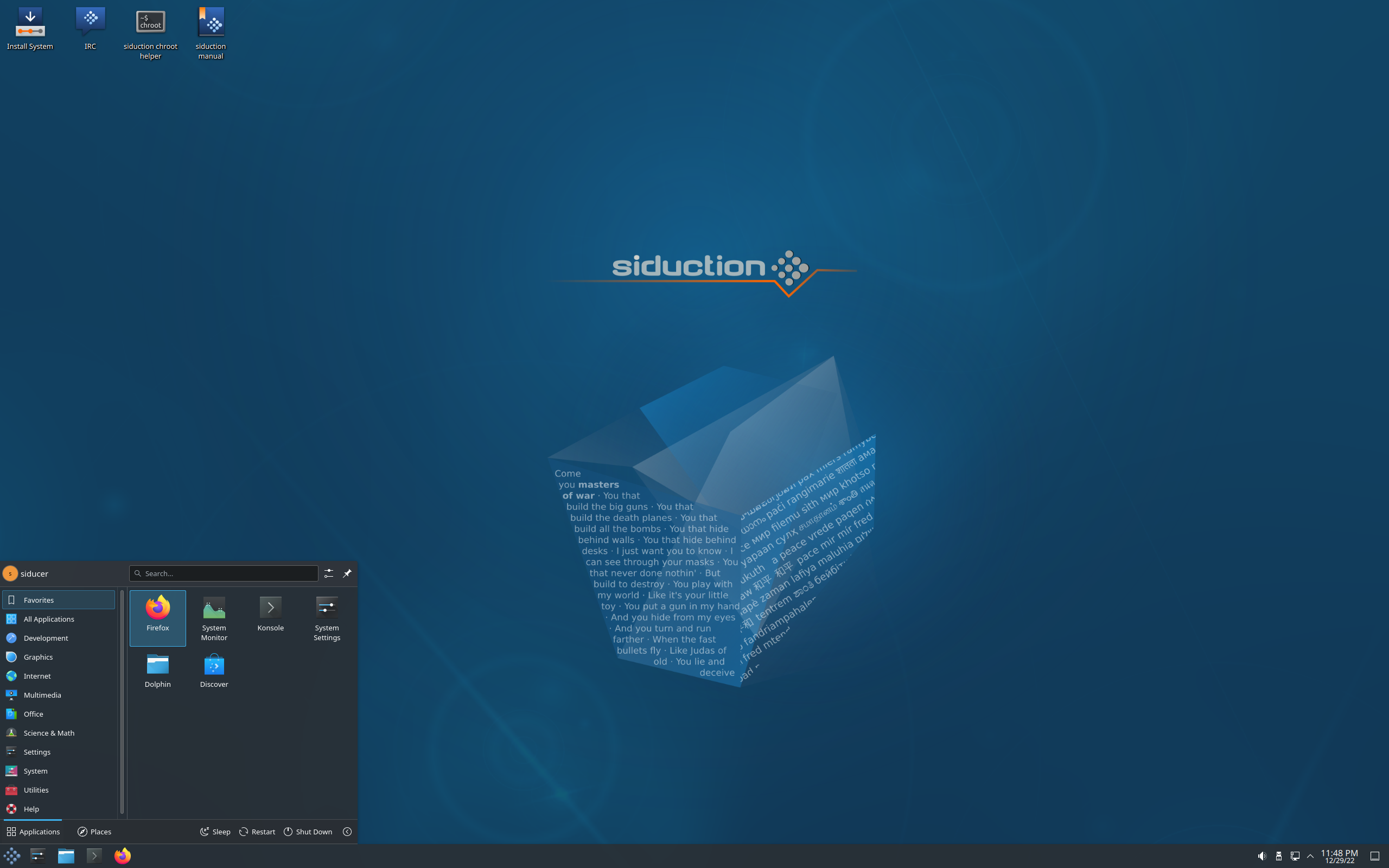The height and width of the screenshot is (868, 1389).
Task: Click the clock showing 11:48 PM
Action: pyautogui.click(x=1339, y=856)
